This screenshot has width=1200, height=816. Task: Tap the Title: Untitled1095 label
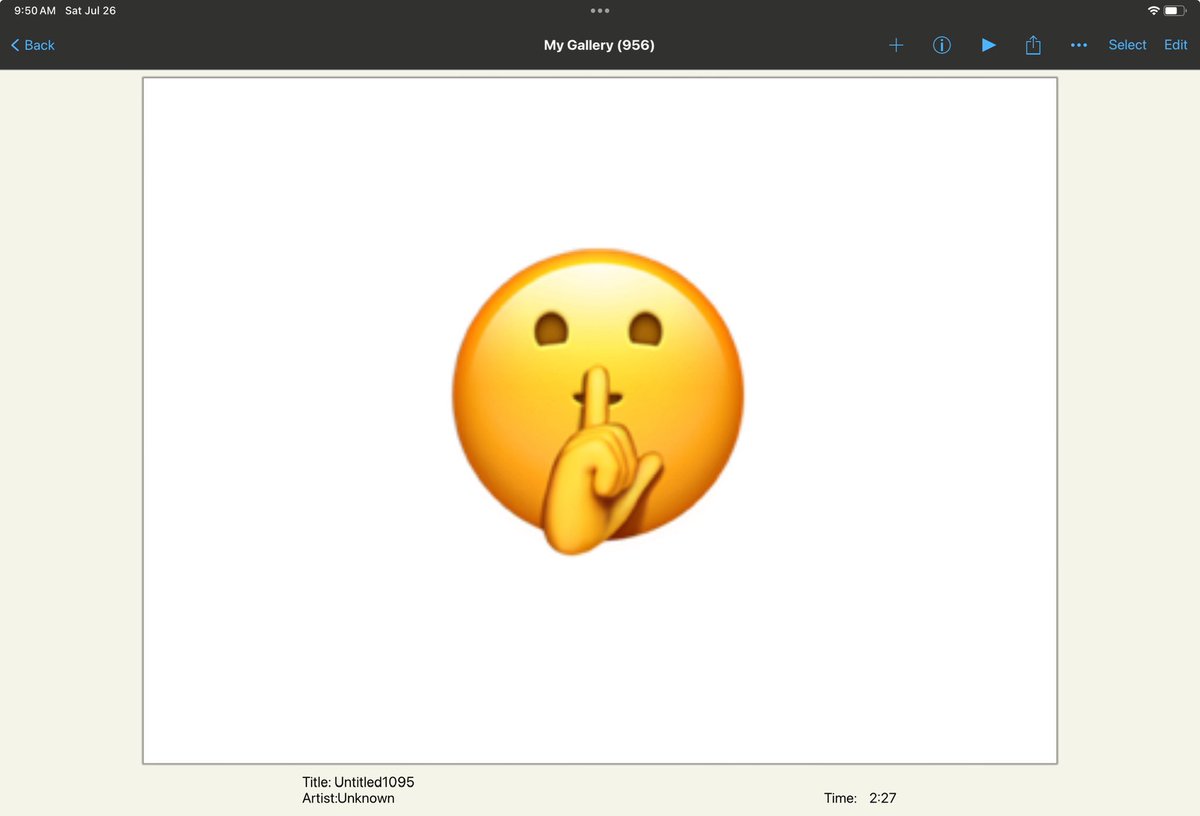click(x=358, y=782)
